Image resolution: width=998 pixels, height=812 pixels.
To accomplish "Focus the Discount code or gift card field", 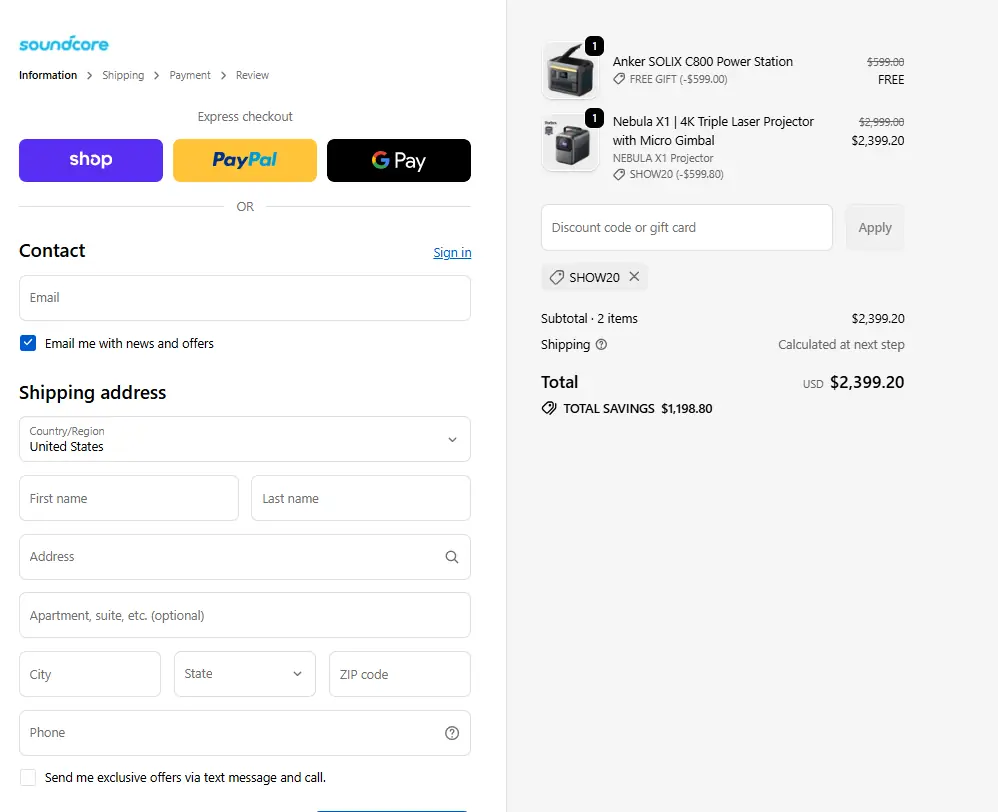I will (x=687, y=227).
